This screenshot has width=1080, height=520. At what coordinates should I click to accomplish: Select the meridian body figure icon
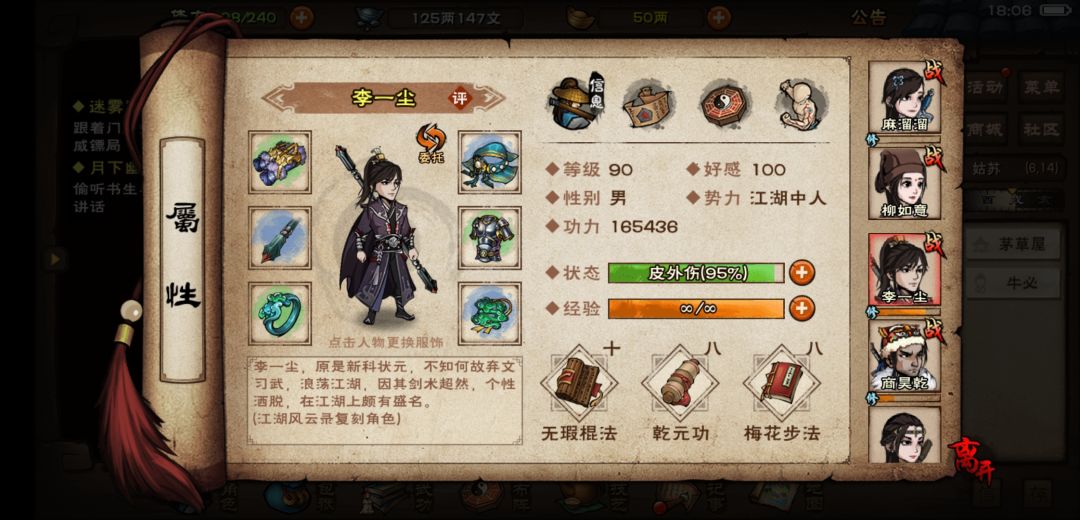[800, 105]
